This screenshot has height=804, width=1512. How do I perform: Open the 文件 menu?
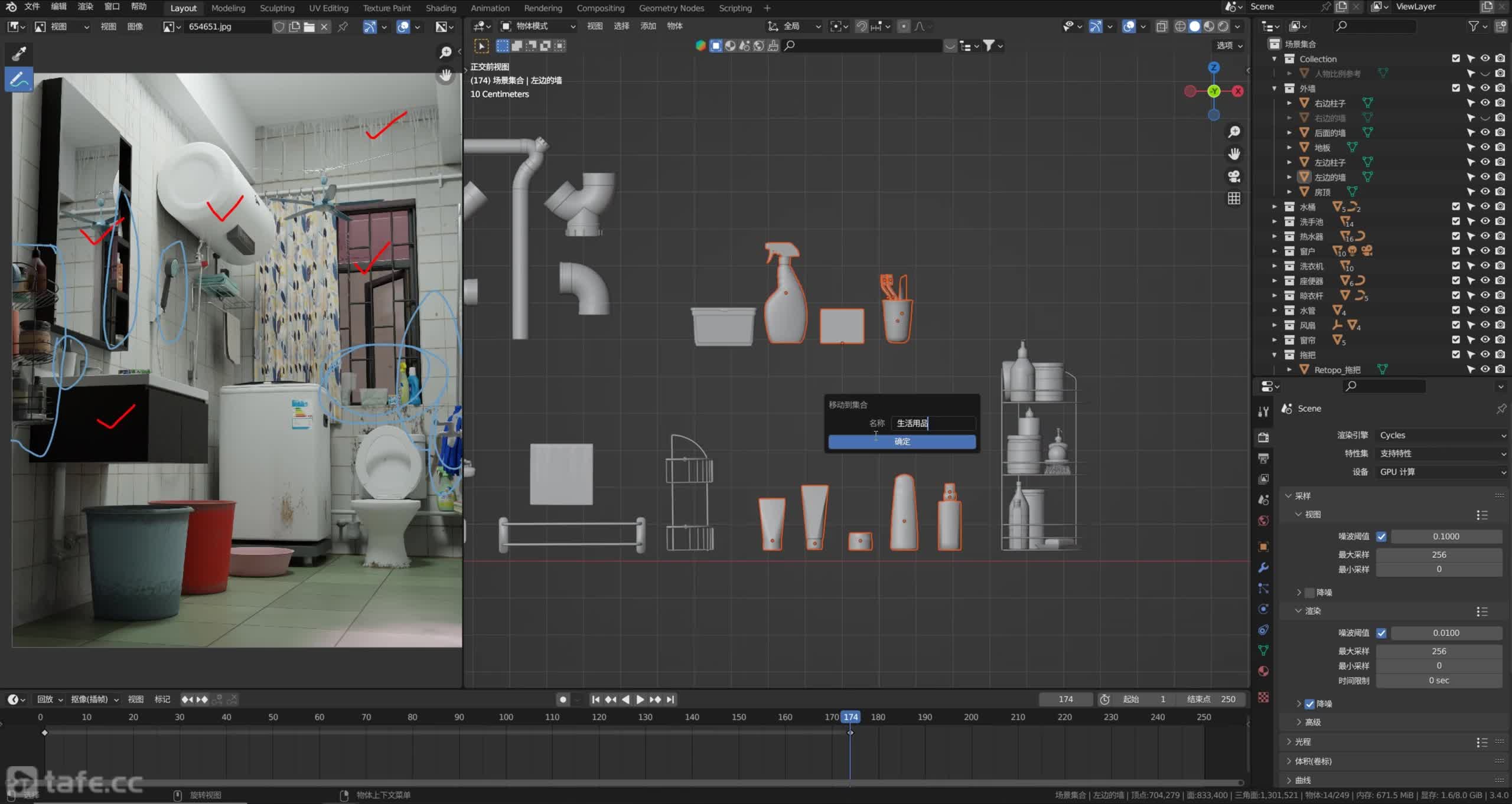32,6
